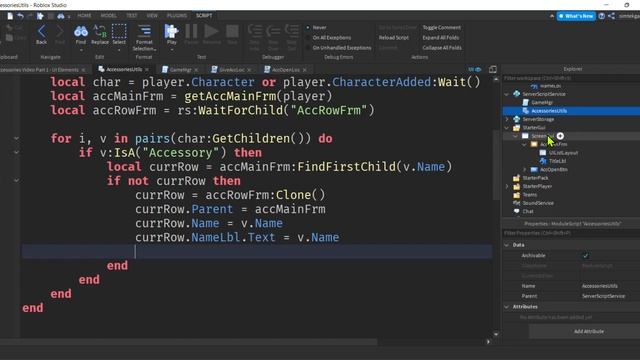Select GameMgr script in Explorer

[x=542, y=102]
